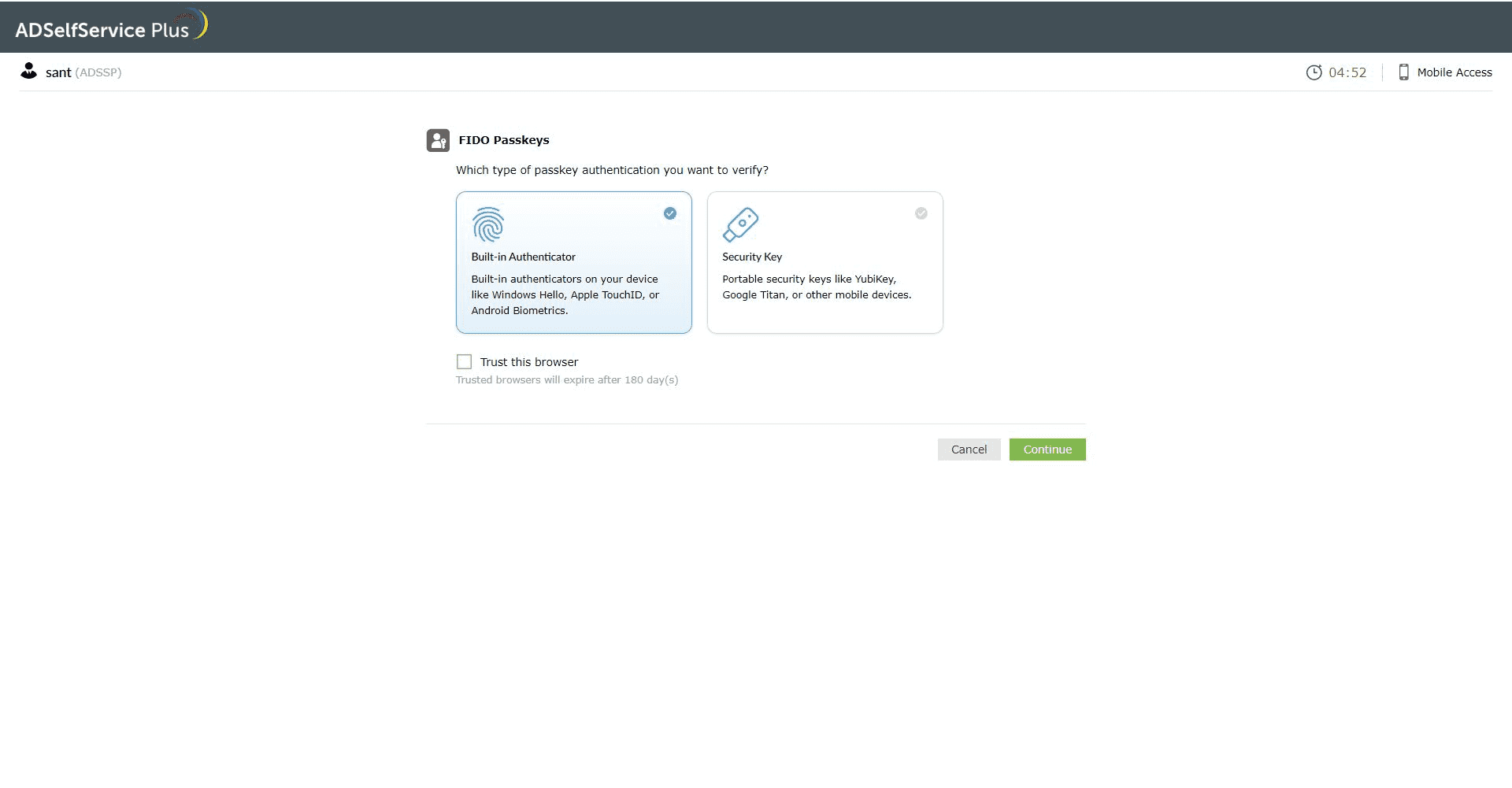Click the FIDO Passkeys header icon
Screen dimensions: 1512x788
pos(438,140)
